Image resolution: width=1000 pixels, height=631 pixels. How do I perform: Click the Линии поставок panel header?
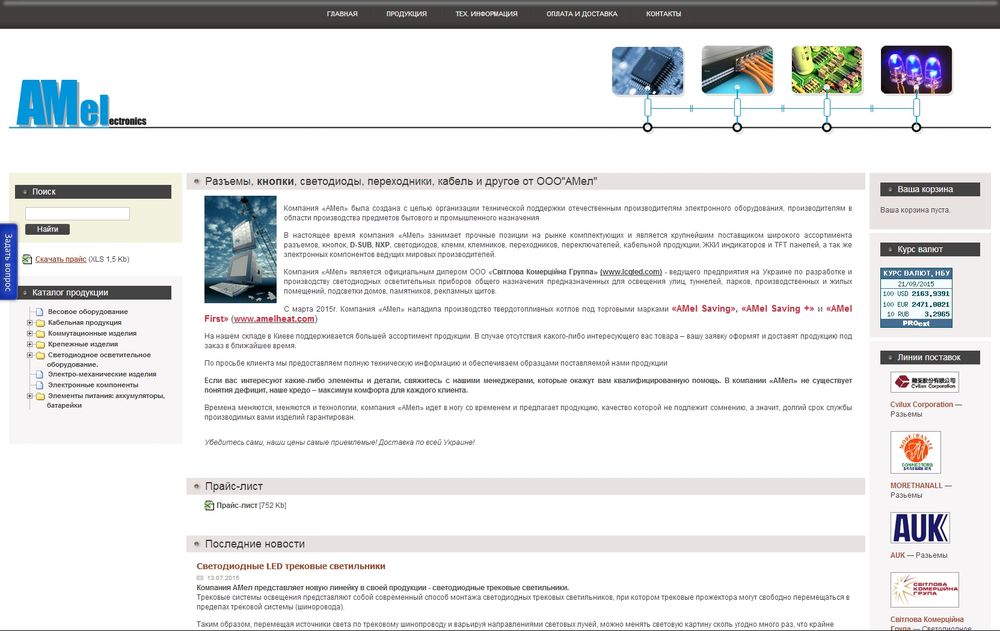pyautogui.click(x=930, y=357)
